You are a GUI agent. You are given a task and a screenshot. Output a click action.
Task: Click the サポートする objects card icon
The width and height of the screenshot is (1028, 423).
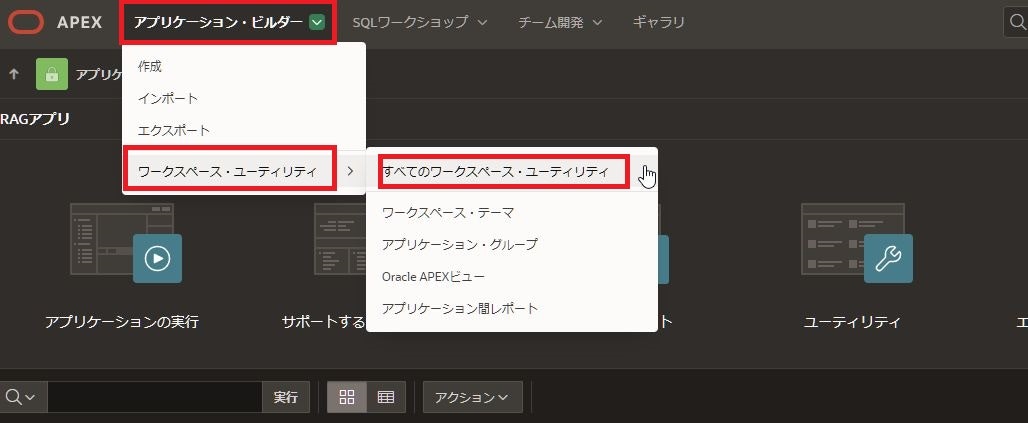340,239
